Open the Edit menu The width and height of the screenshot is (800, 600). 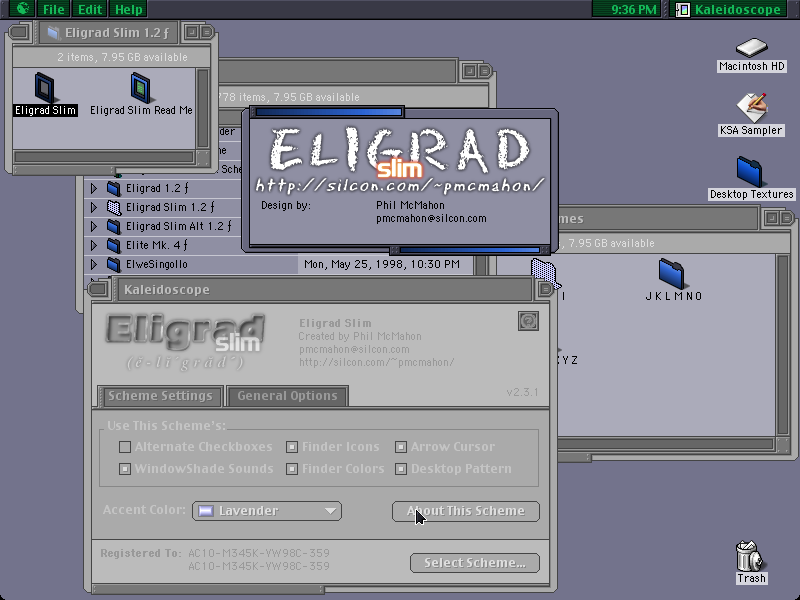(90, 9)
